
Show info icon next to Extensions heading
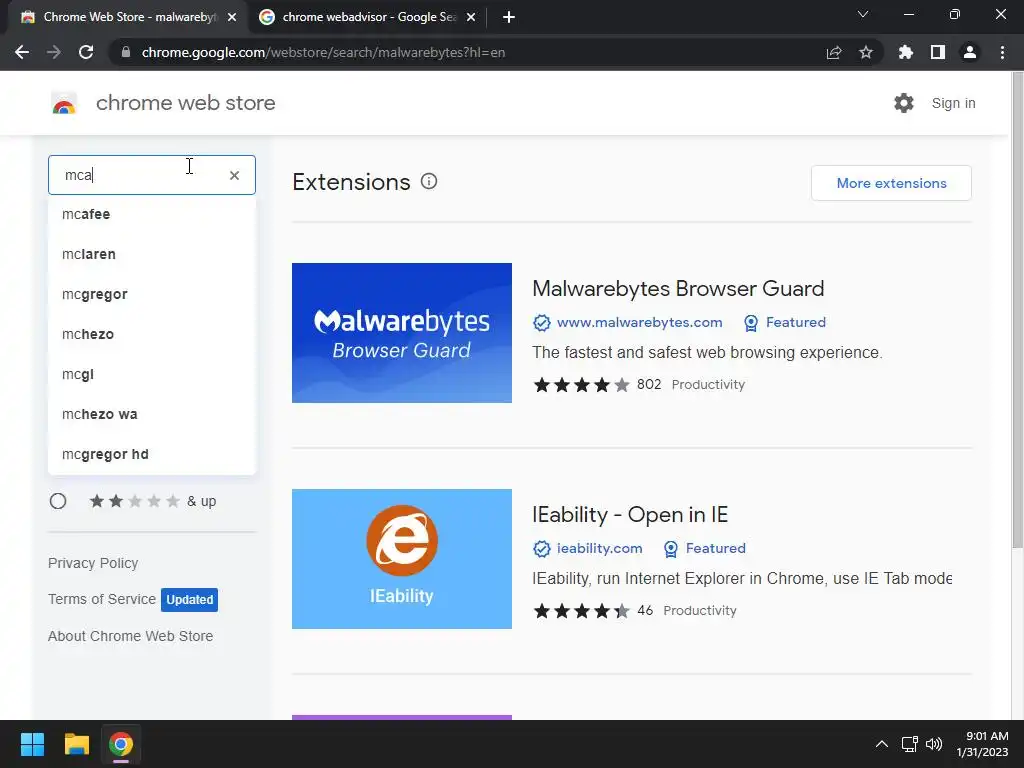pyautogui.click(x=429, y=182)
